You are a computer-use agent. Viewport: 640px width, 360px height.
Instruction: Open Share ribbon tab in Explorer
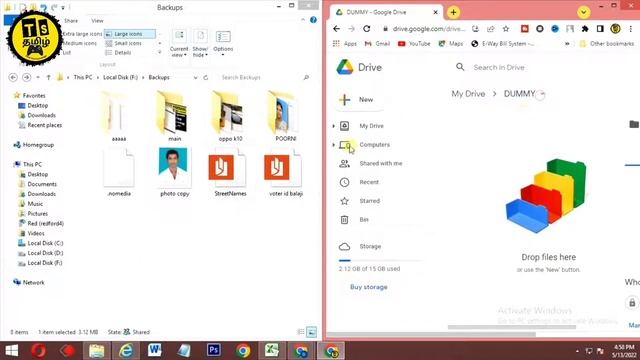[71, 20]
